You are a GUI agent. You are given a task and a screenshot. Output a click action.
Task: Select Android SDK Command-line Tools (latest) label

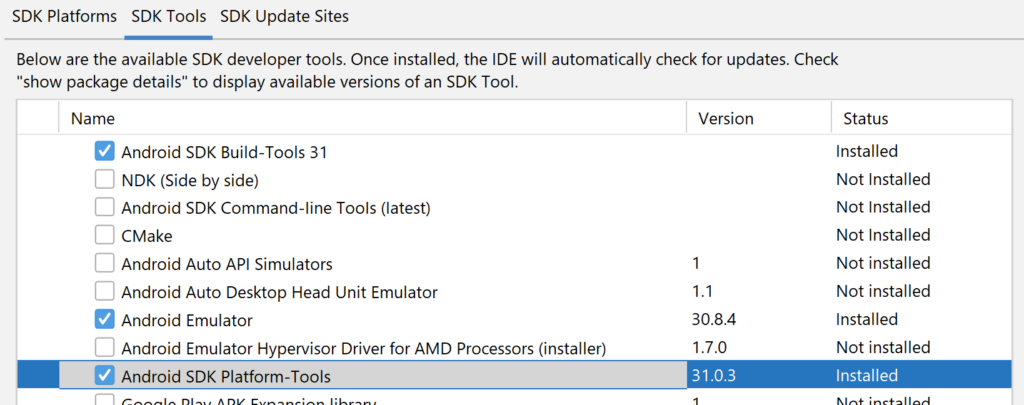276,208
